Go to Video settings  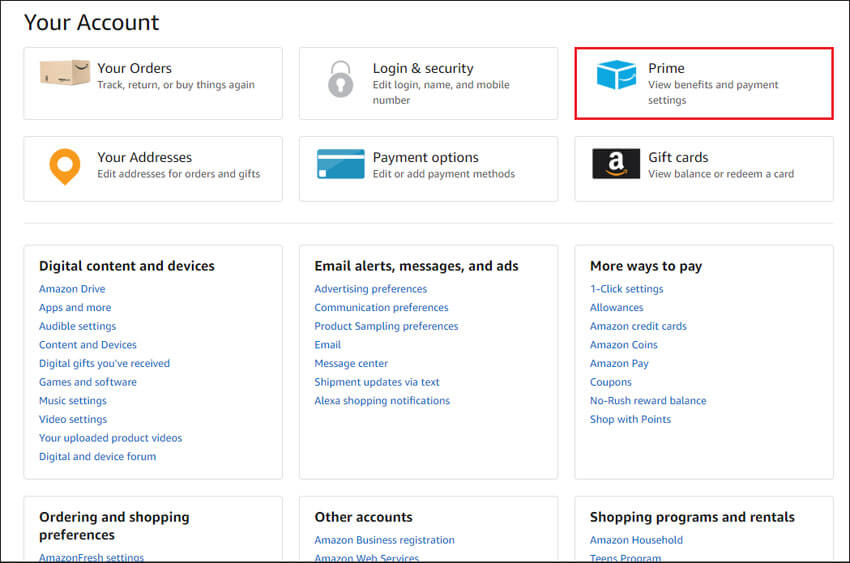point(73,419)
